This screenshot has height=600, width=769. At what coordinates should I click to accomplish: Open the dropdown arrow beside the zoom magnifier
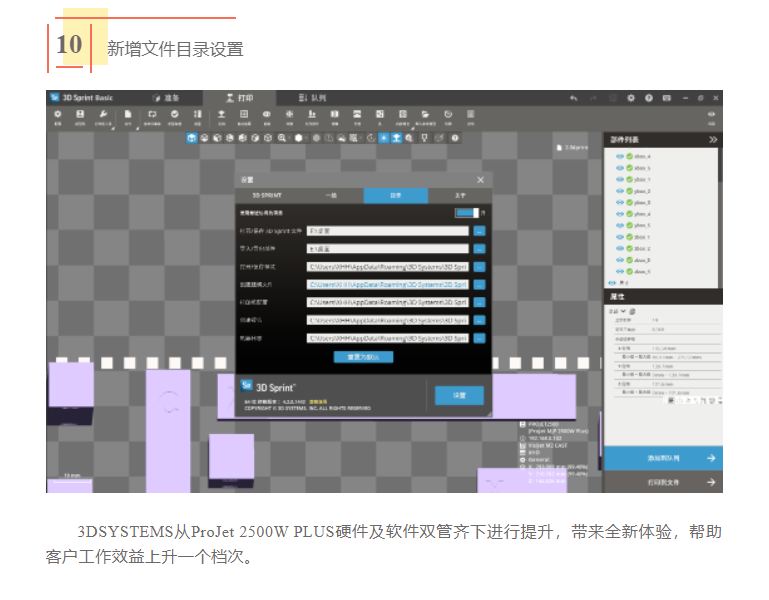point(290,138)
